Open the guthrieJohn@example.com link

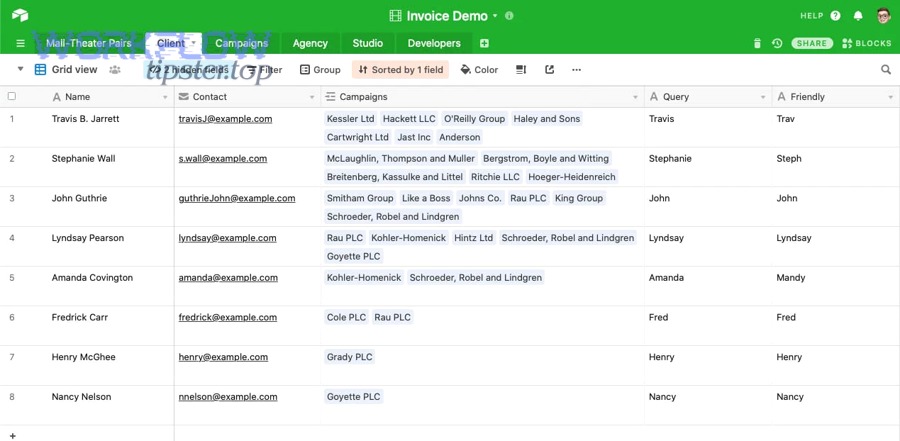[x=236, y=198]
